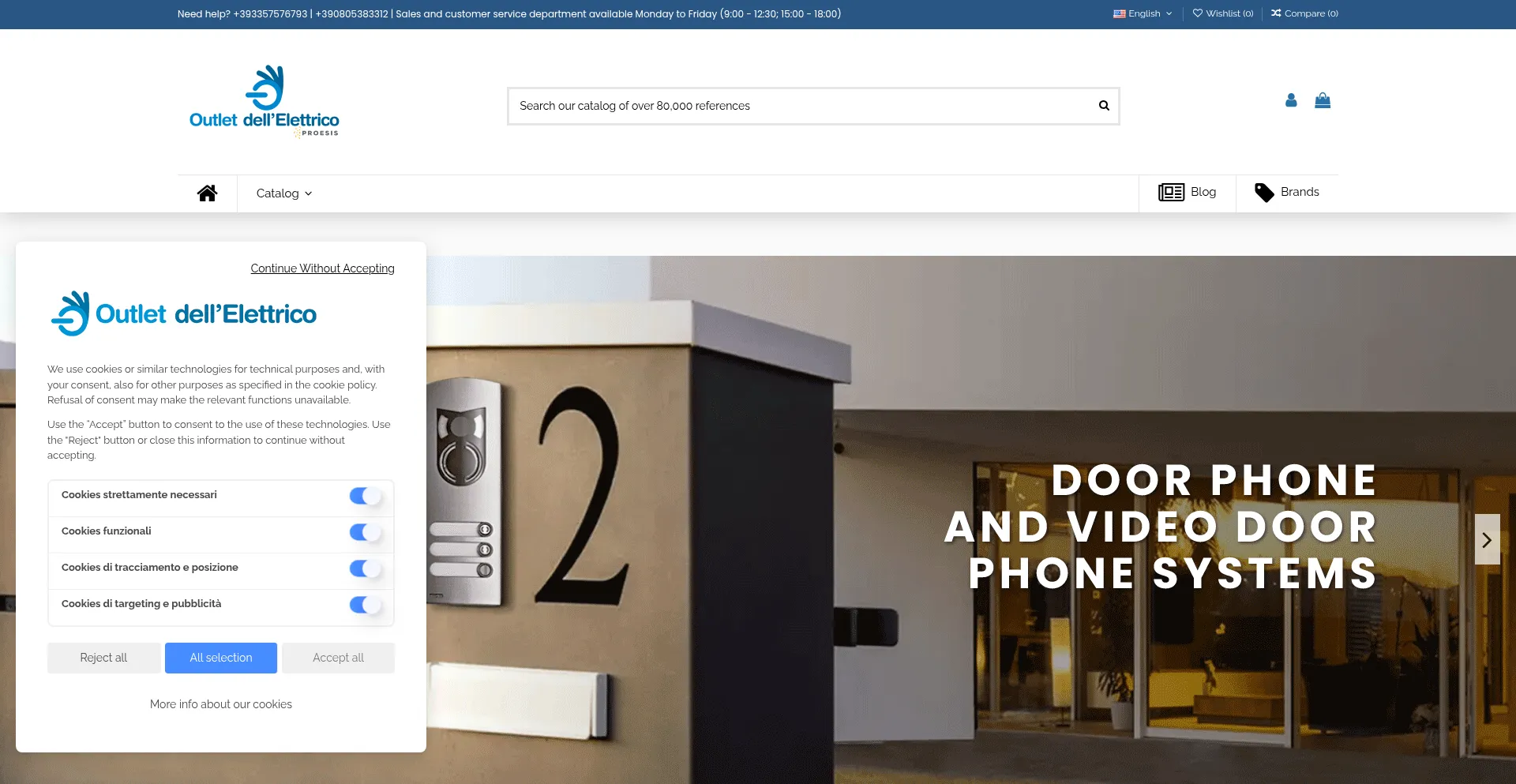Toggle Cookies strettamente necessari switch
Image resolution: width=1516 pixels, height=784 pixels.
tap(365, 496)
